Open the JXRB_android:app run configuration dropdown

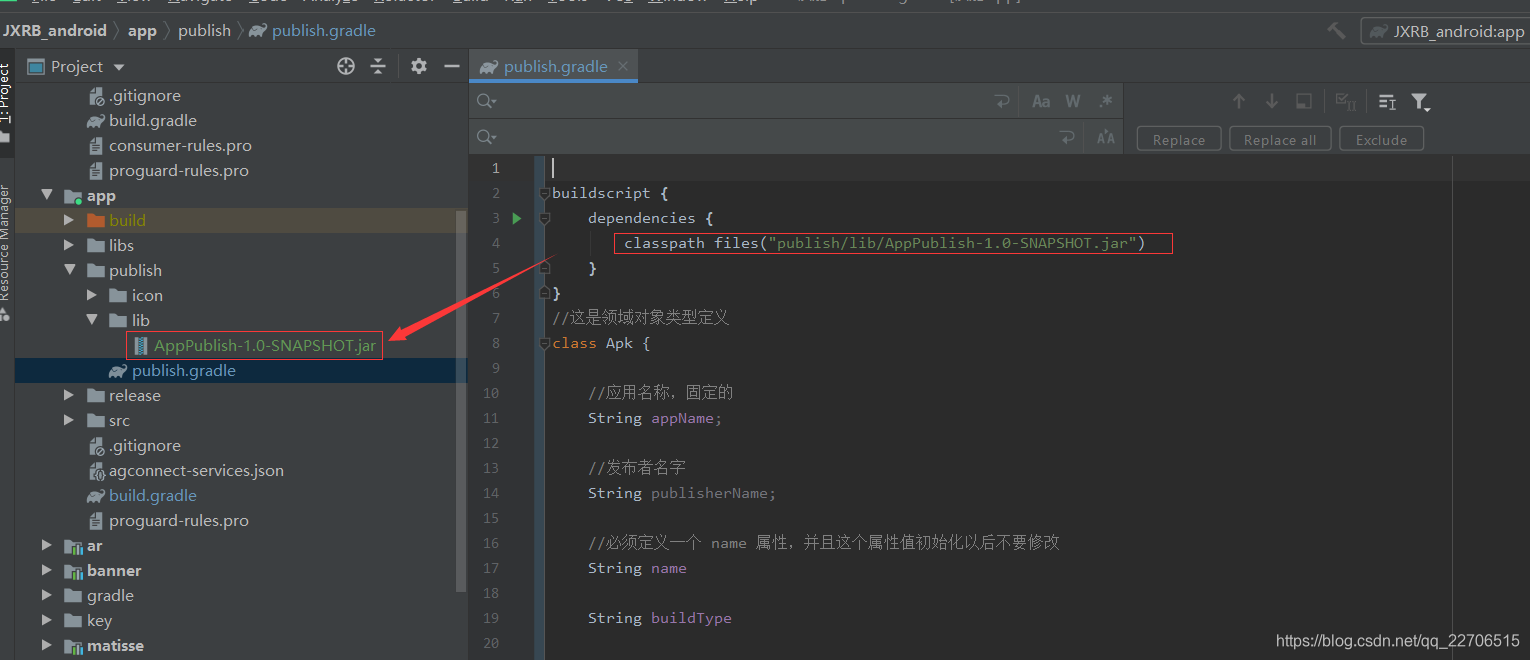point(1445,31)
